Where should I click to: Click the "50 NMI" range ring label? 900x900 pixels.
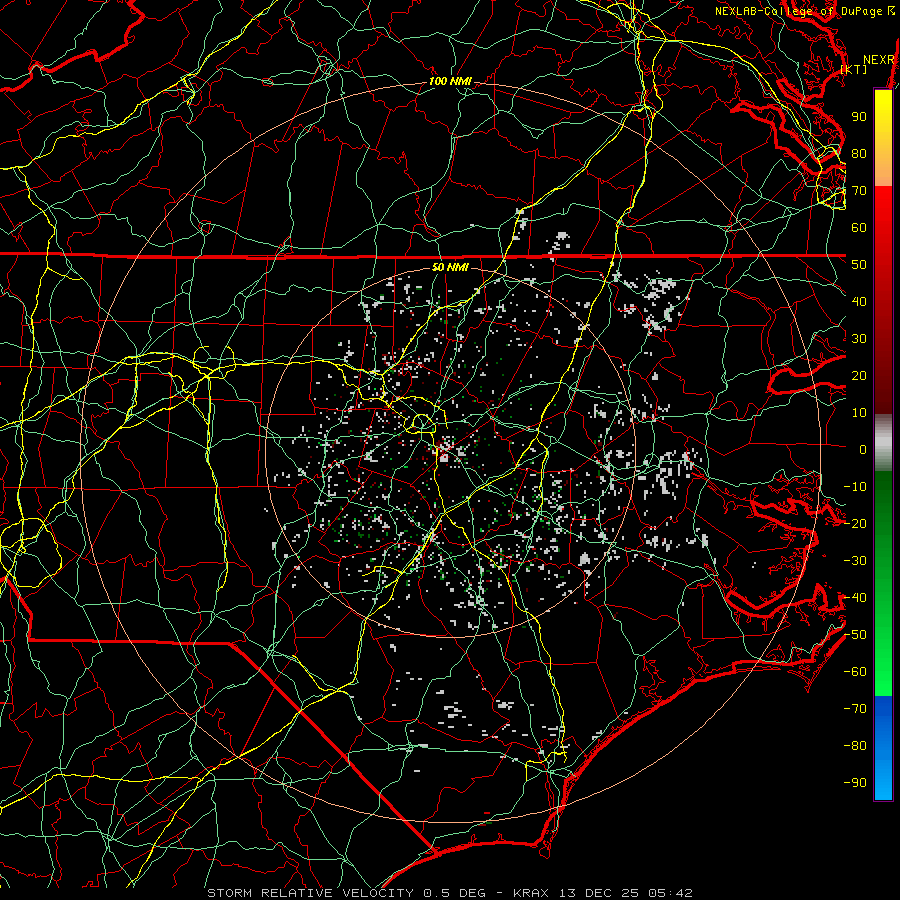(x=450, y=267)
